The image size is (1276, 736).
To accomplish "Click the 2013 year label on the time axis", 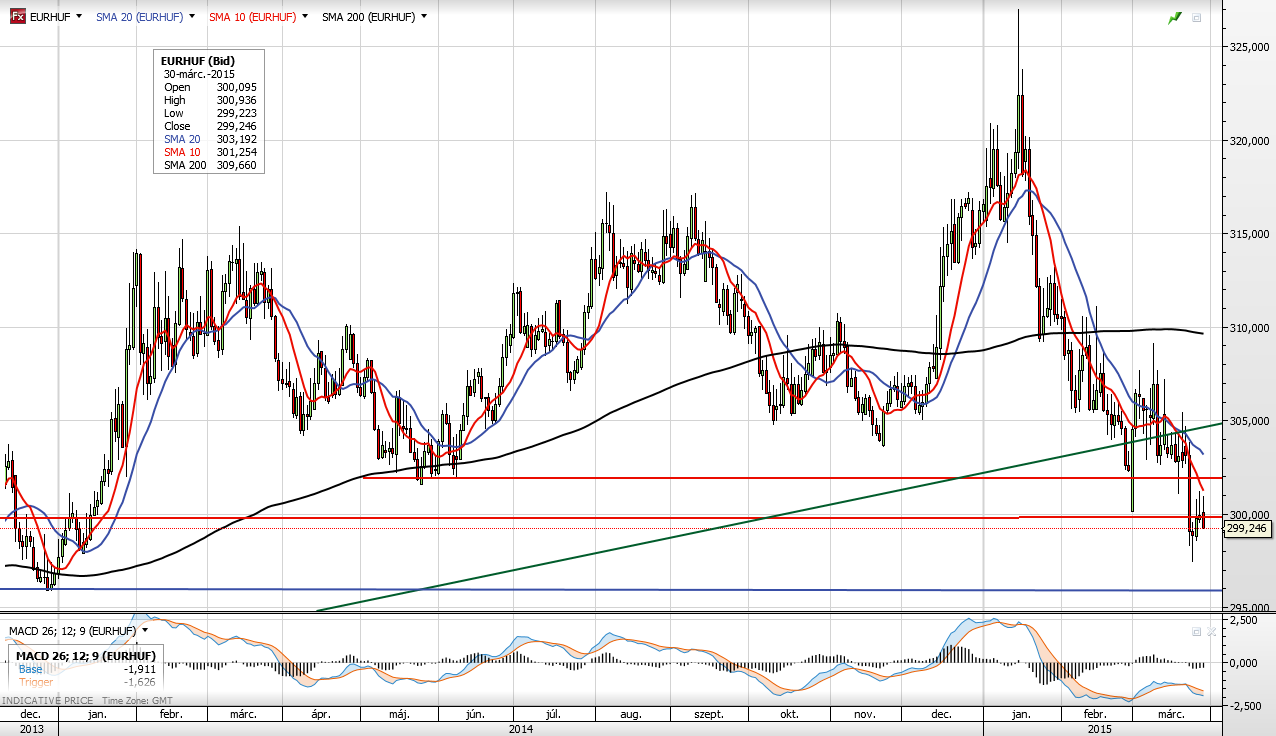I will tap(32, 729).
